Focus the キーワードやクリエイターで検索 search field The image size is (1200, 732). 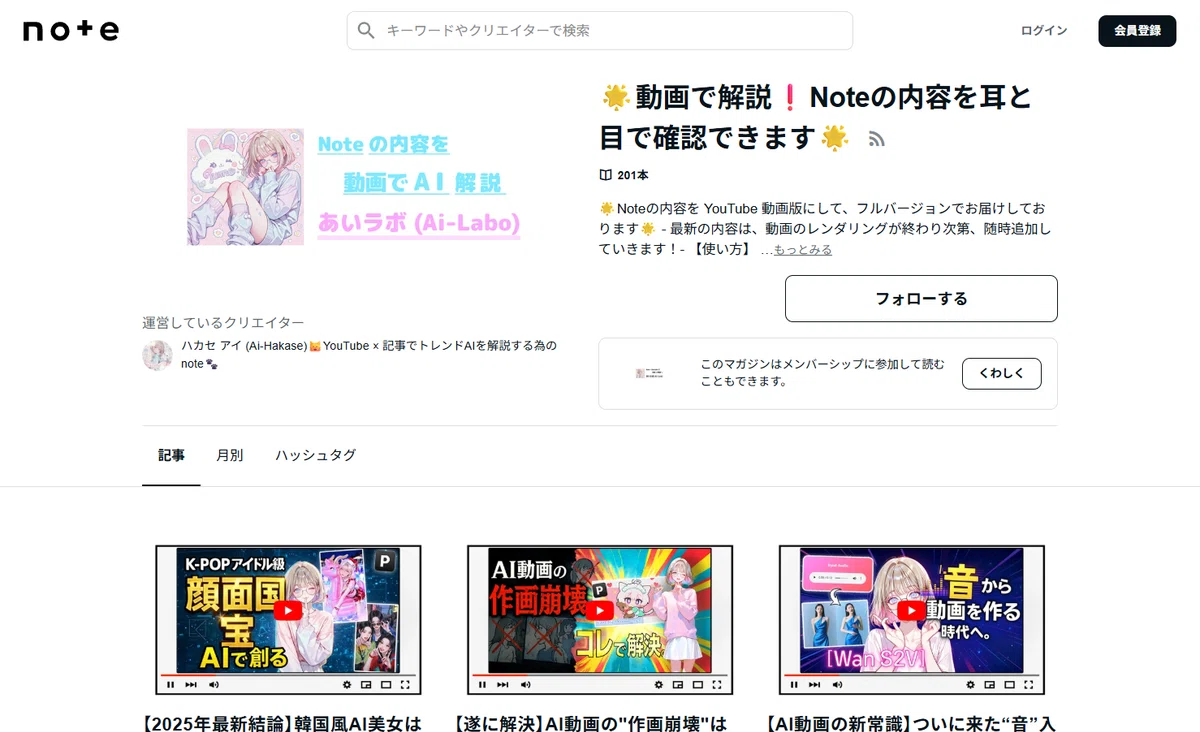[x=600, y=31]
